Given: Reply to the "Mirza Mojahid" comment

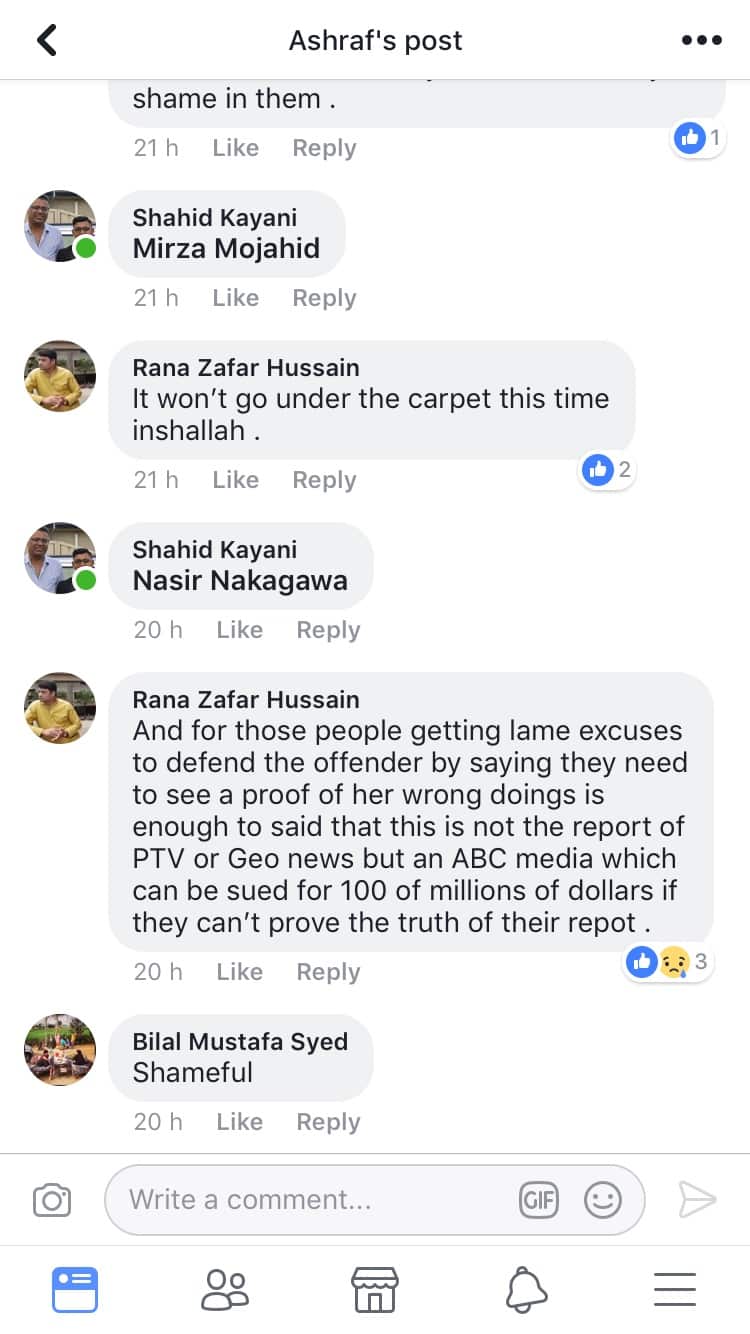Looking at the screenshot, I should (x=324, y=298).
